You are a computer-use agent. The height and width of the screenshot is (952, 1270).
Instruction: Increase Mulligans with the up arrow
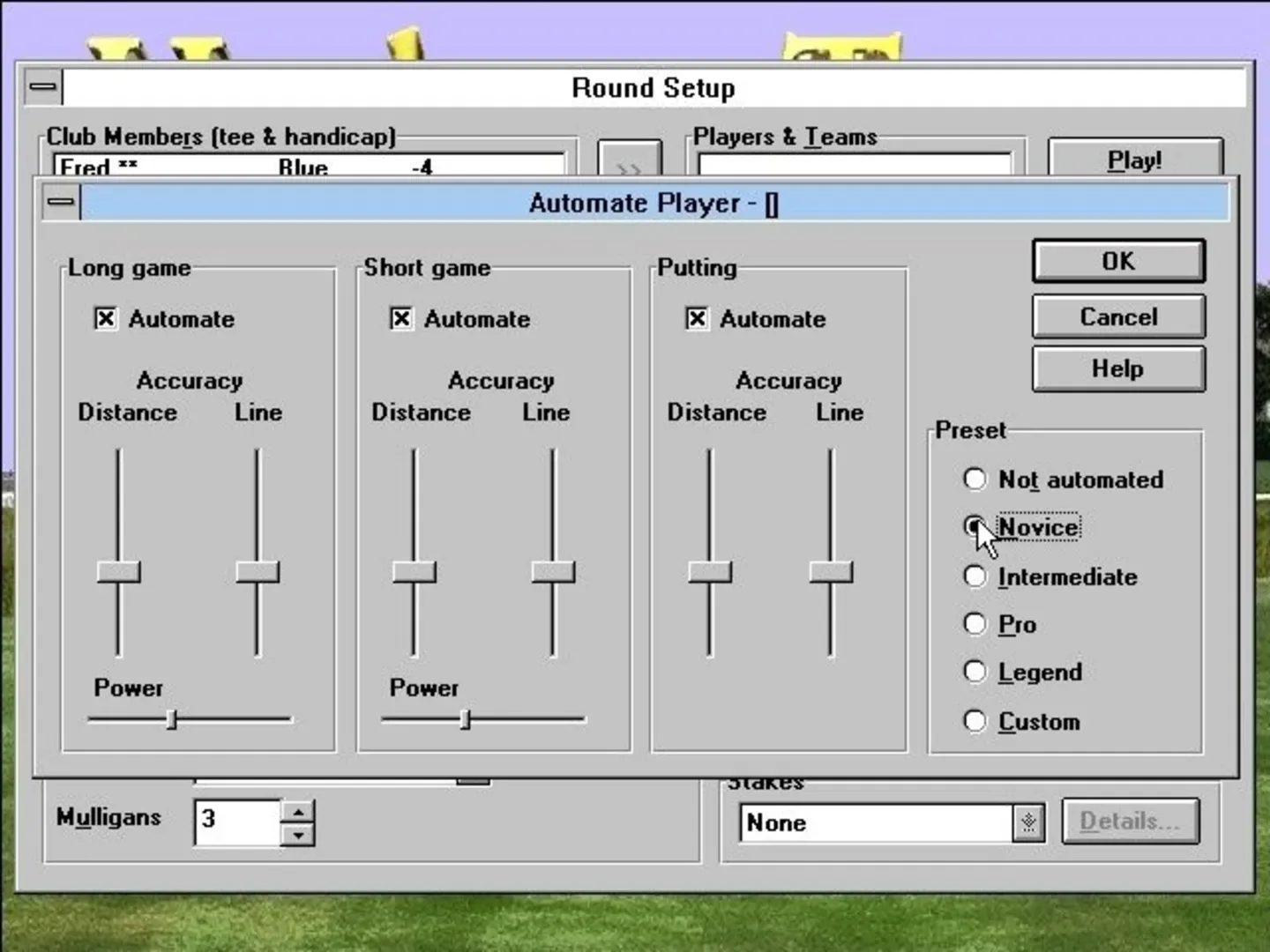tap(299, 811)
